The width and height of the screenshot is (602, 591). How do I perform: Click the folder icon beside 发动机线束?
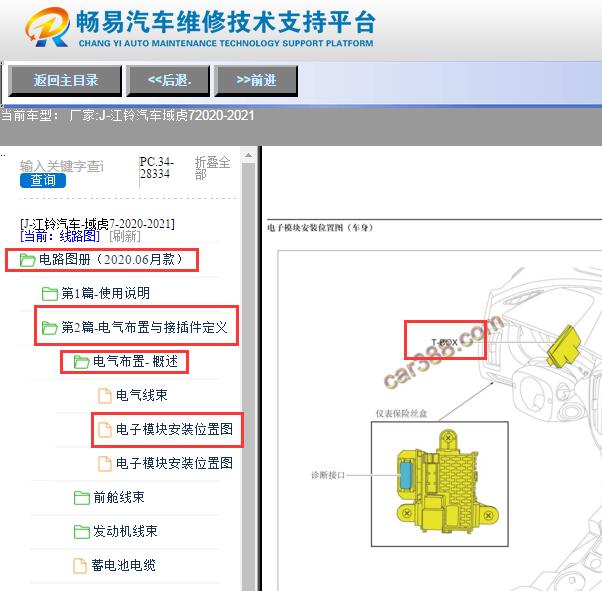(81, 532)
